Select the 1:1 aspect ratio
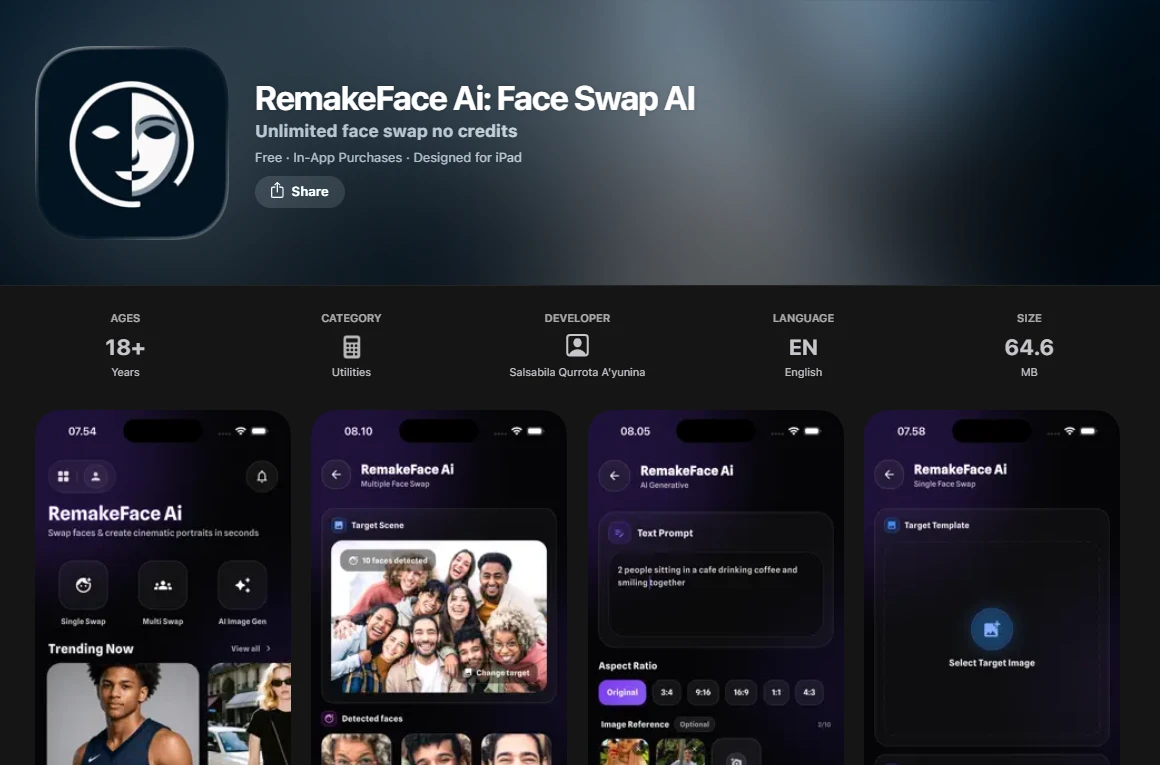Screen dimensions: 1160x765 pyautogui.click(x=776, y=692)
